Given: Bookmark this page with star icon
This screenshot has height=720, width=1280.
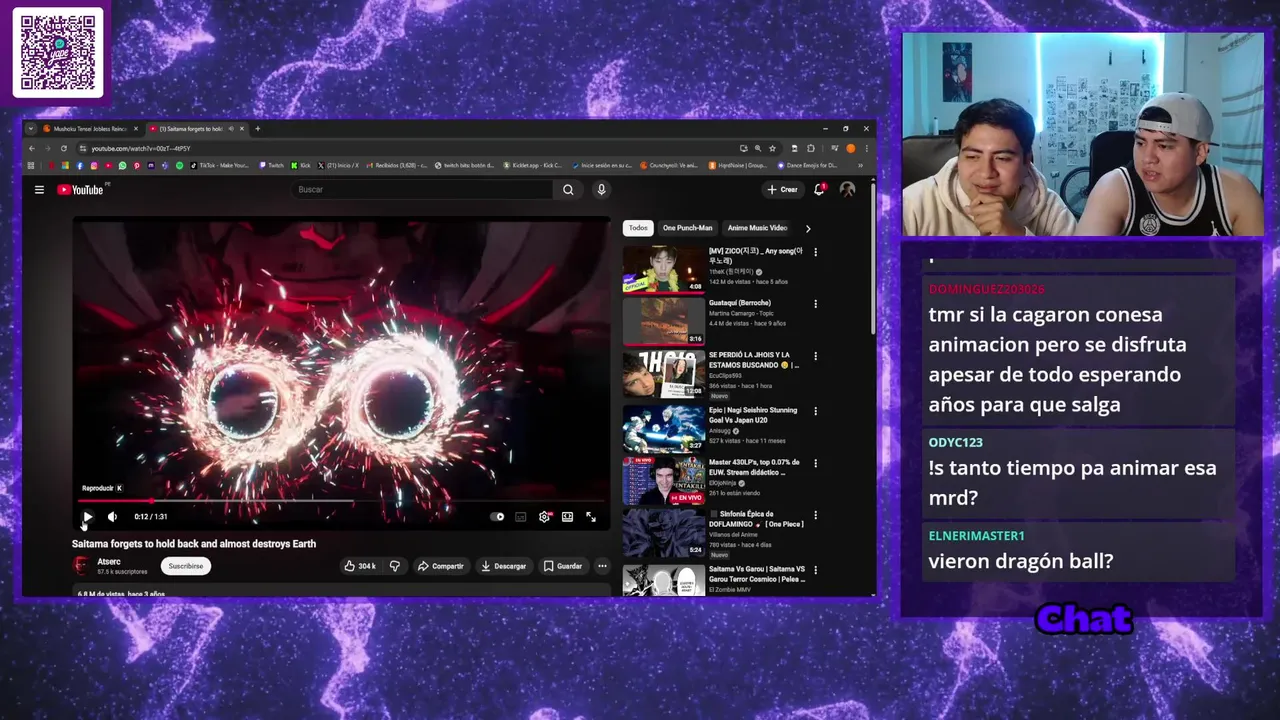Looking at the screenshot, I should 772,148.
